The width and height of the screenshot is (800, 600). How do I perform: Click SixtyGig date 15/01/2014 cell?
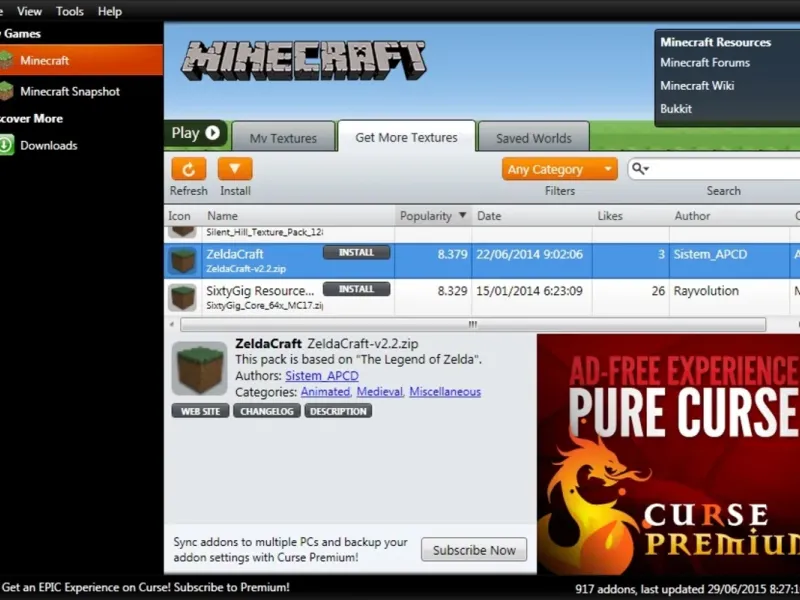(x=530, y=291)
